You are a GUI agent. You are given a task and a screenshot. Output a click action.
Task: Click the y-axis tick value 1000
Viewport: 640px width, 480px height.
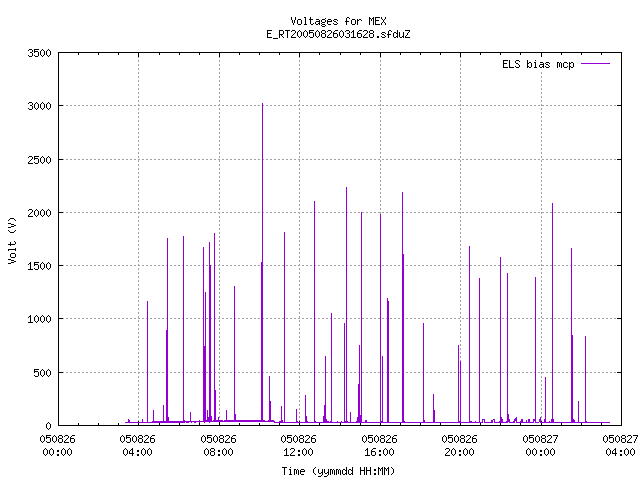coord(39,319)
